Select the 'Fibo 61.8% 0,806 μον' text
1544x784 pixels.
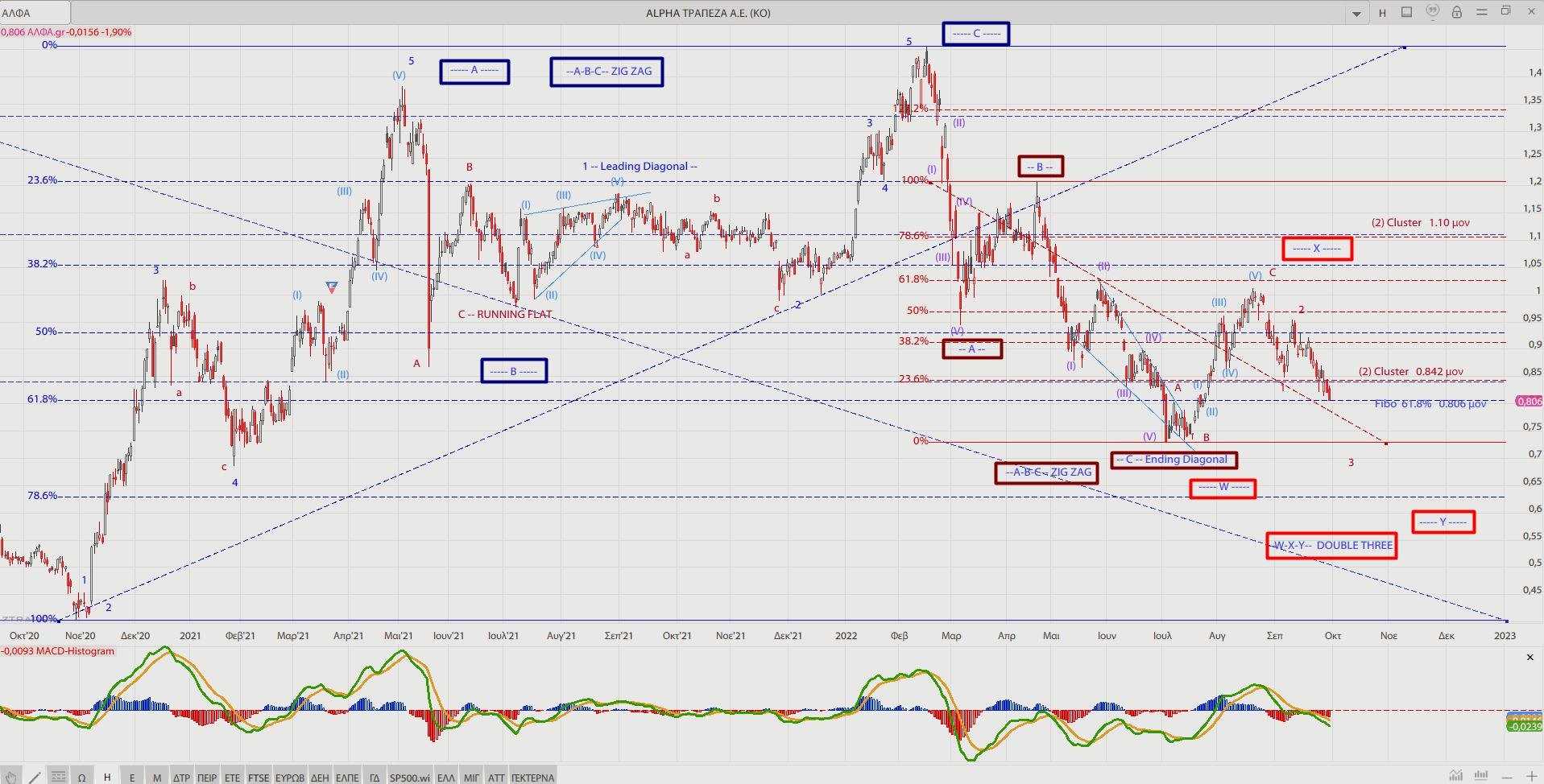click(x=1430, y=404)
